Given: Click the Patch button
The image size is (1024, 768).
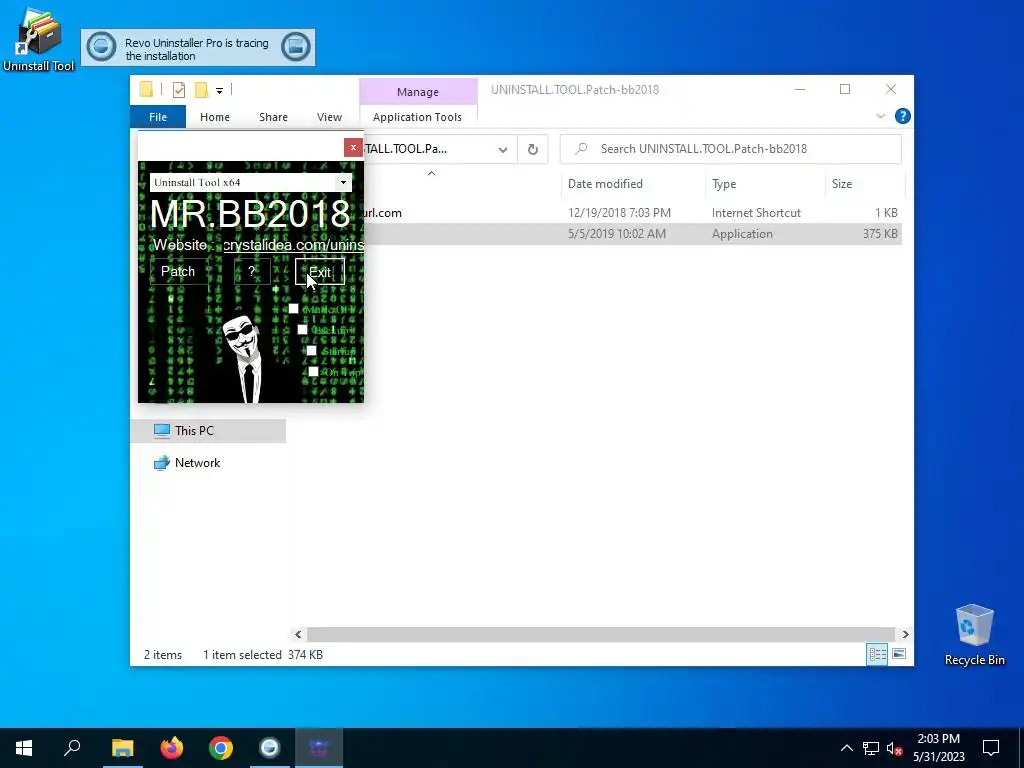Looking at the screenshot, I should tap(178, 272).
